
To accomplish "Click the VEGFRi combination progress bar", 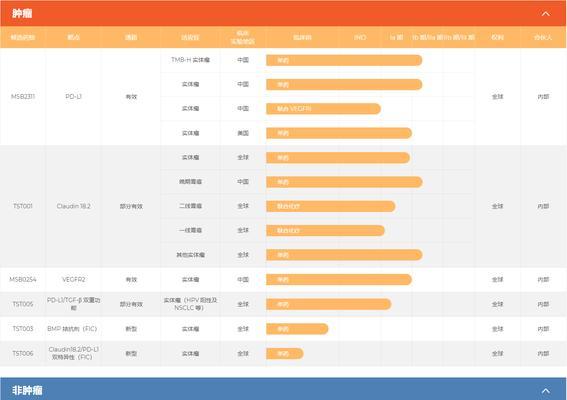I will (323, 108).
